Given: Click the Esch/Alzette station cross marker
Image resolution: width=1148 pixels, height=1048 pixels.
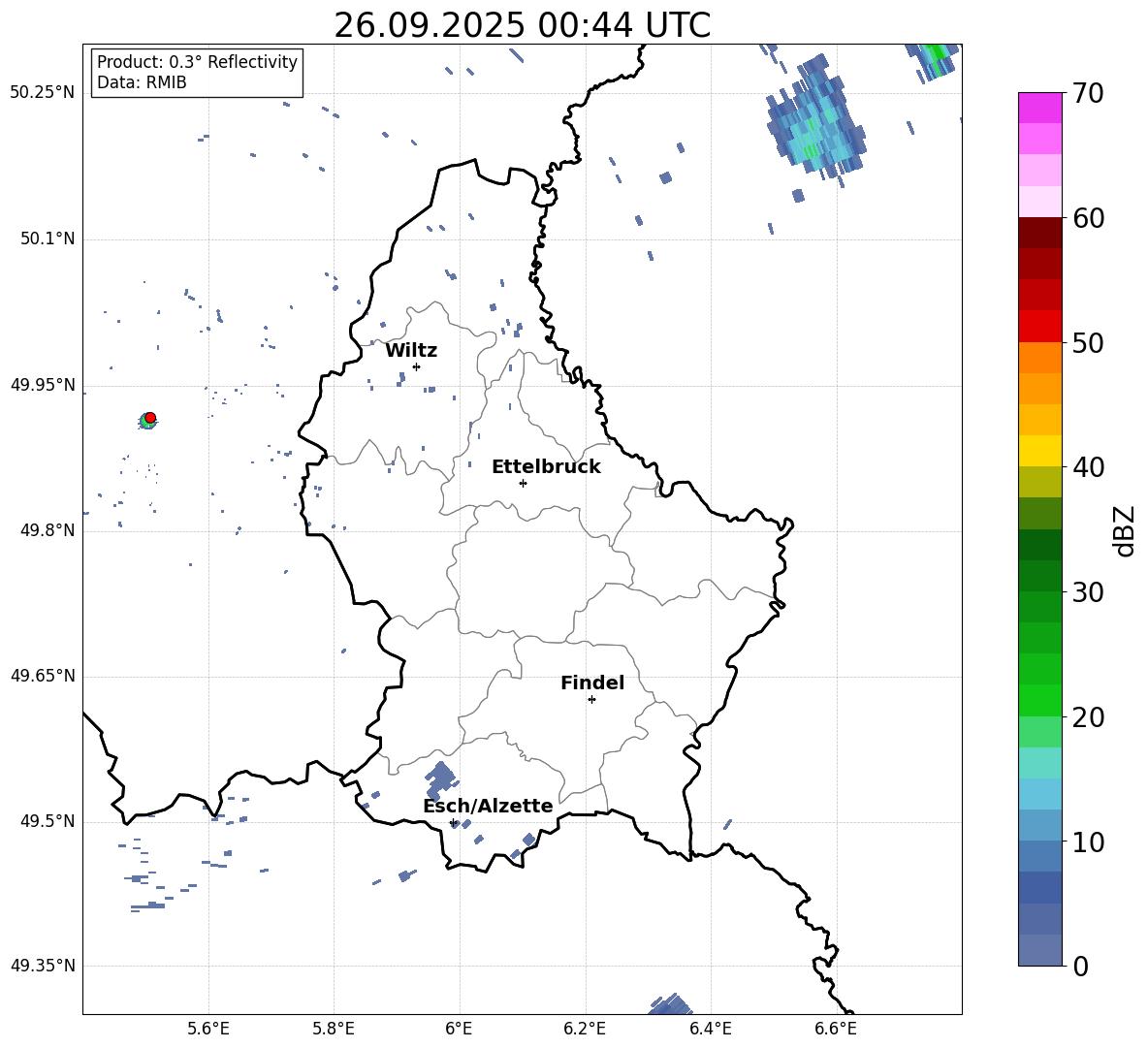Looking at the screenshot, I should 454,822.
